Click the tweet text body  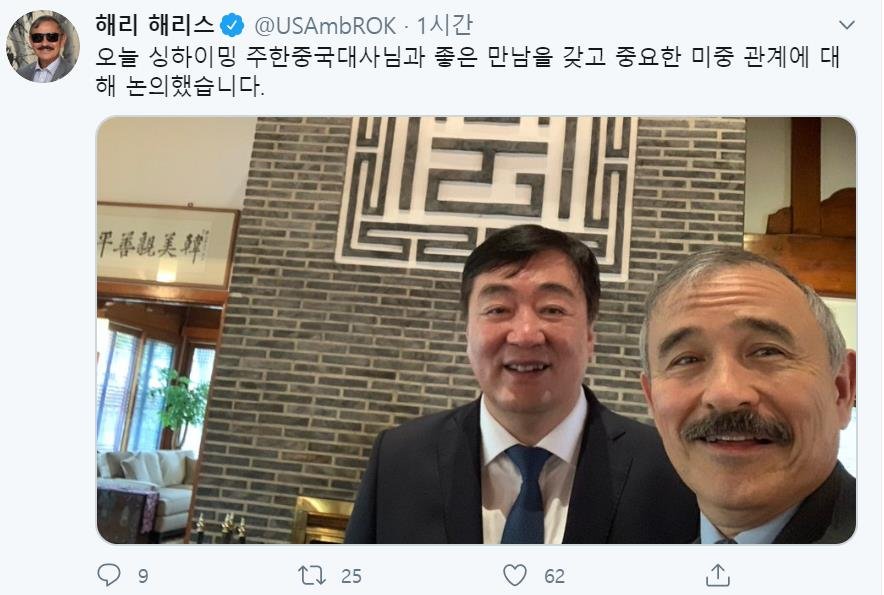(468, 72)
